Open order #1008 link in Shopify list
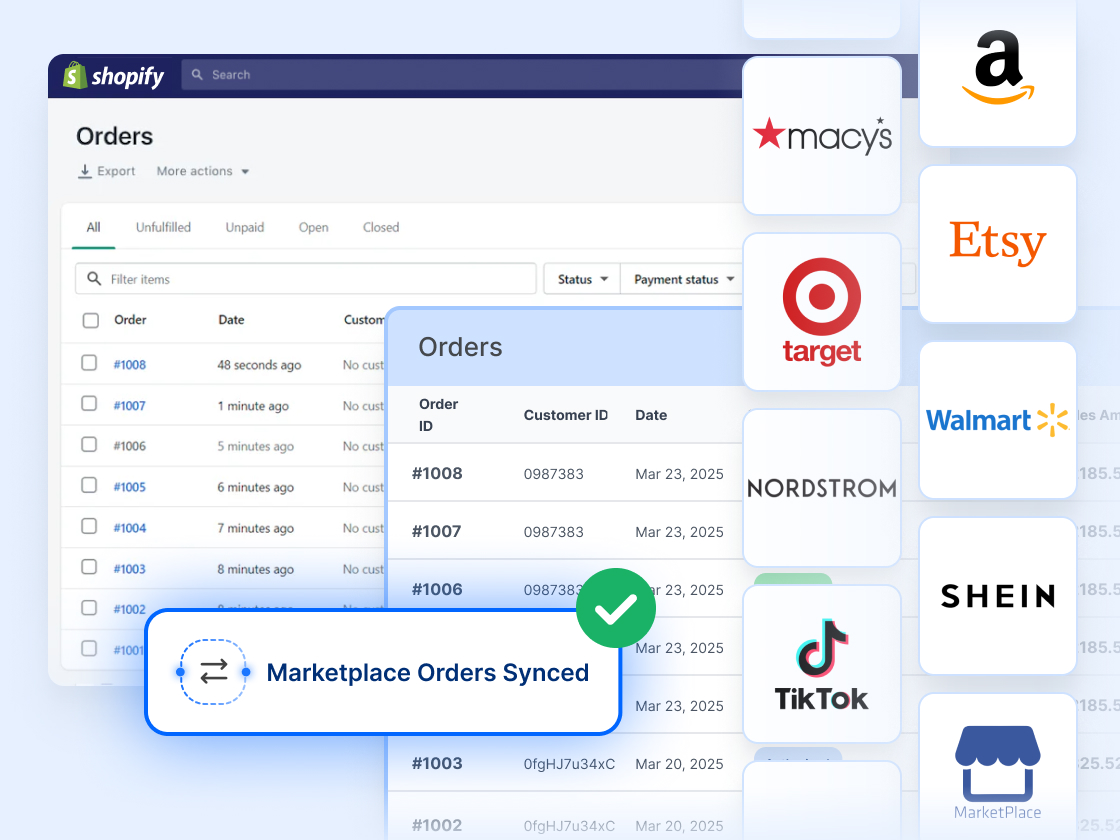This screenshot has width=1120, height=840. click(x=129, y=365)
